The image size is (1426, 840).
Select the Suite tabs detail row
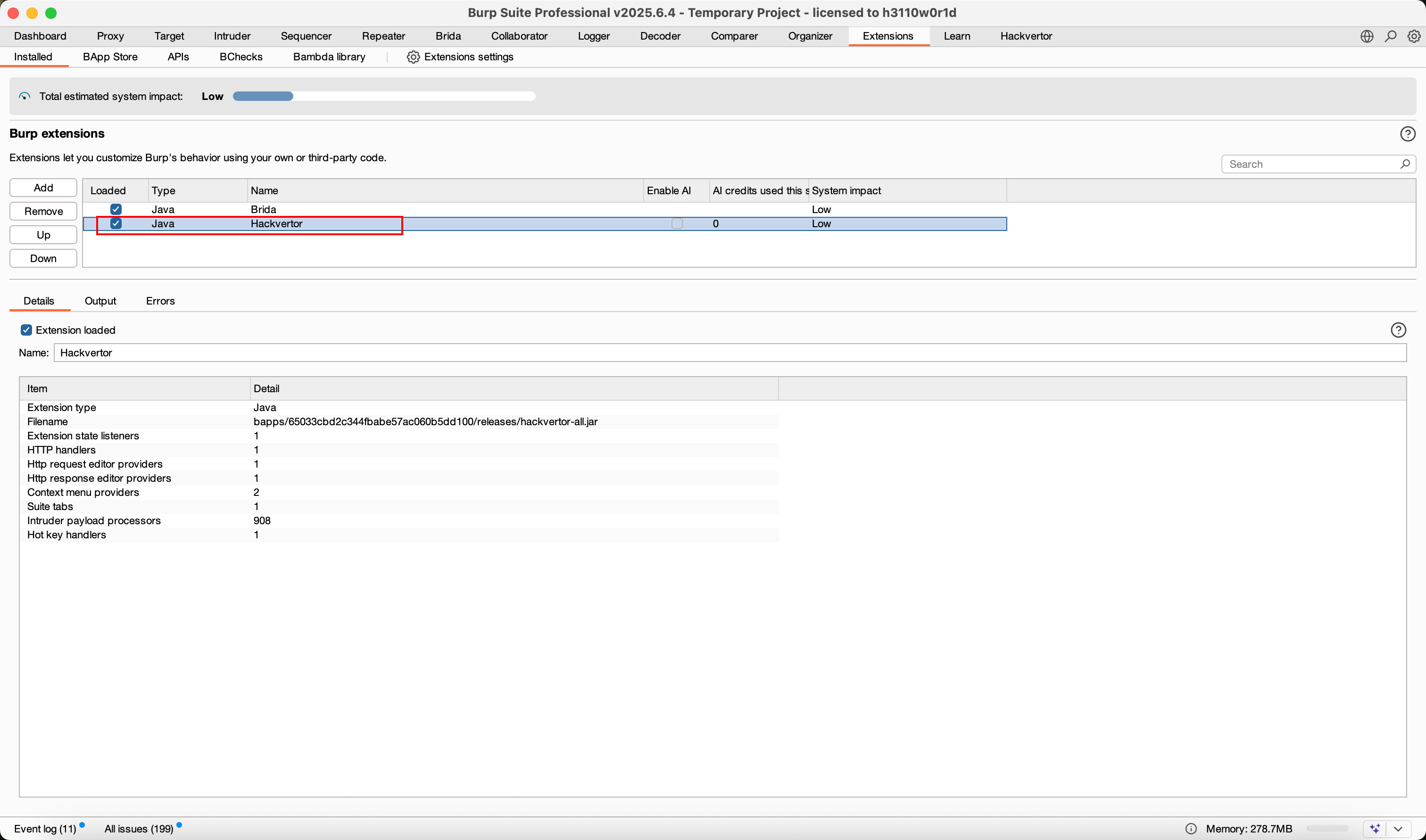399,507
